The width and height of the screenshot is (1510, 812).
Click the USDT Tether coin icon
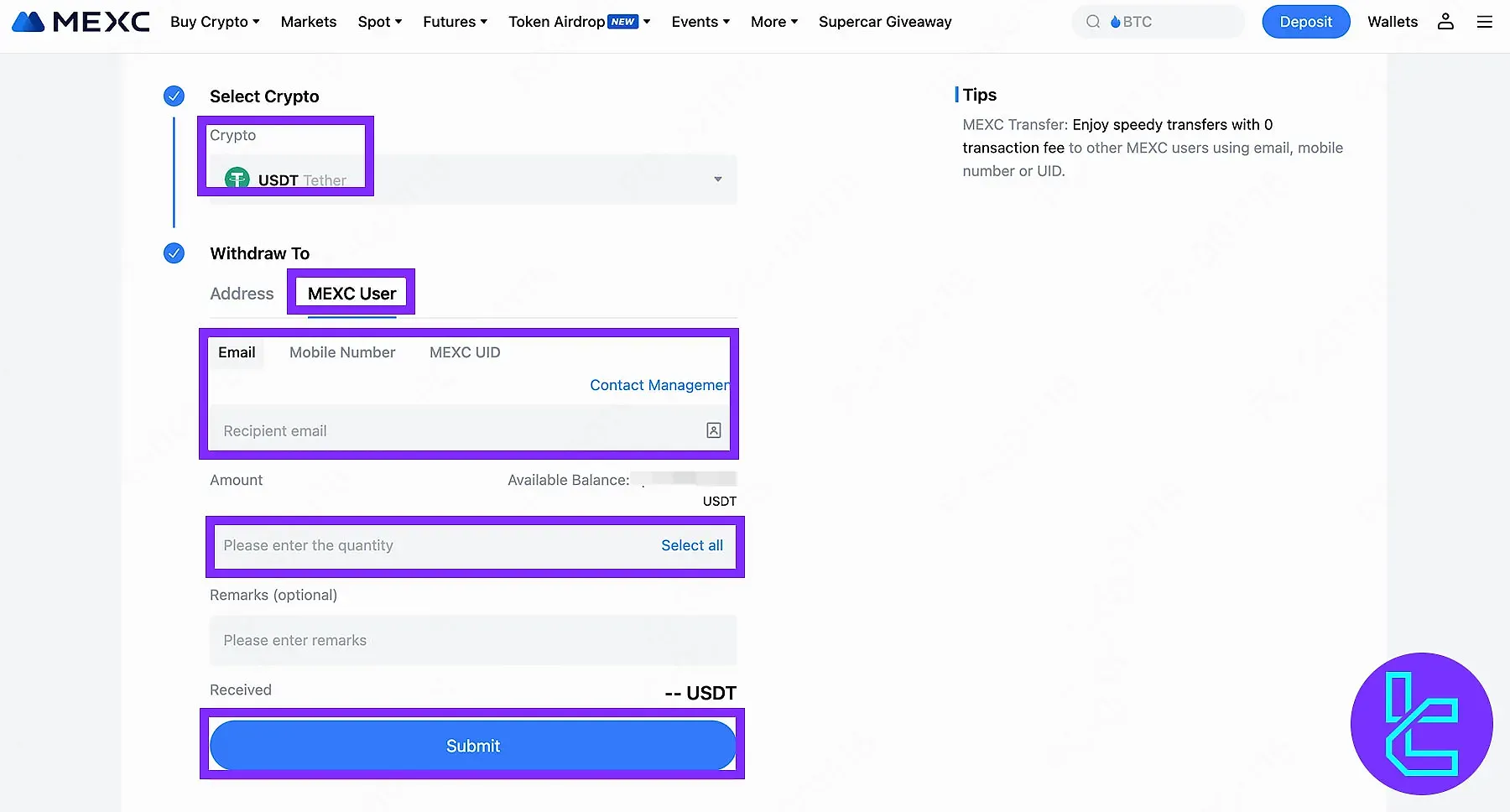[237, 179]
